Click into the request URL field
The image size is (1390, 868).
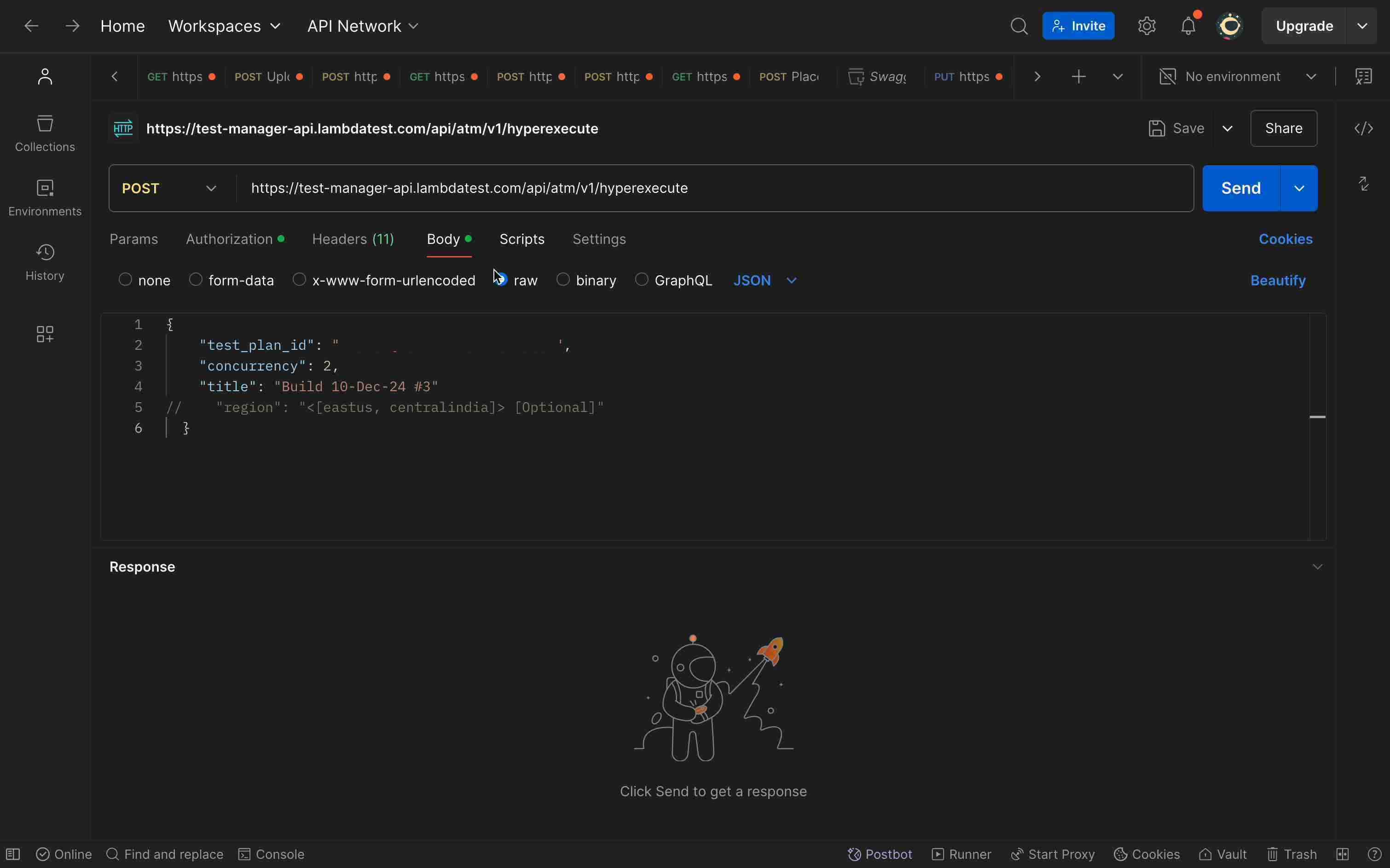(715, 188)
